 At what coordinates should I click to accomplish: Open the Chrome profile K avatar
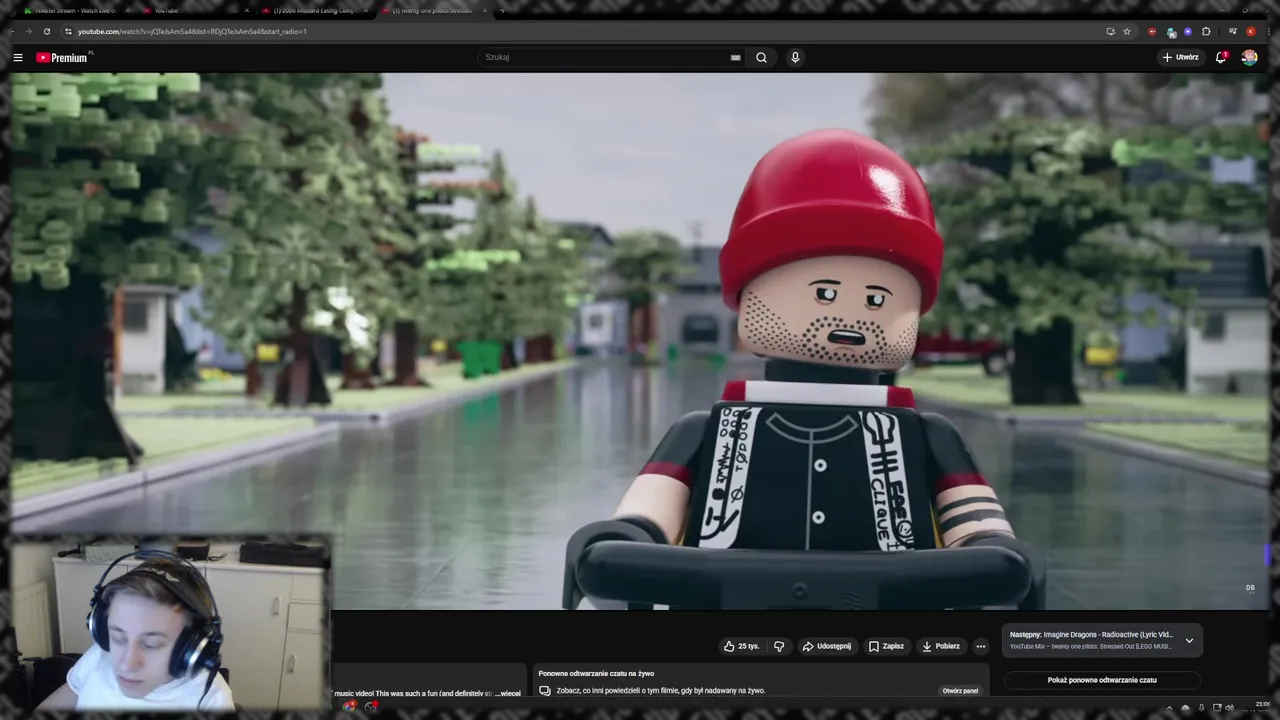click(x=1251, y=31)
